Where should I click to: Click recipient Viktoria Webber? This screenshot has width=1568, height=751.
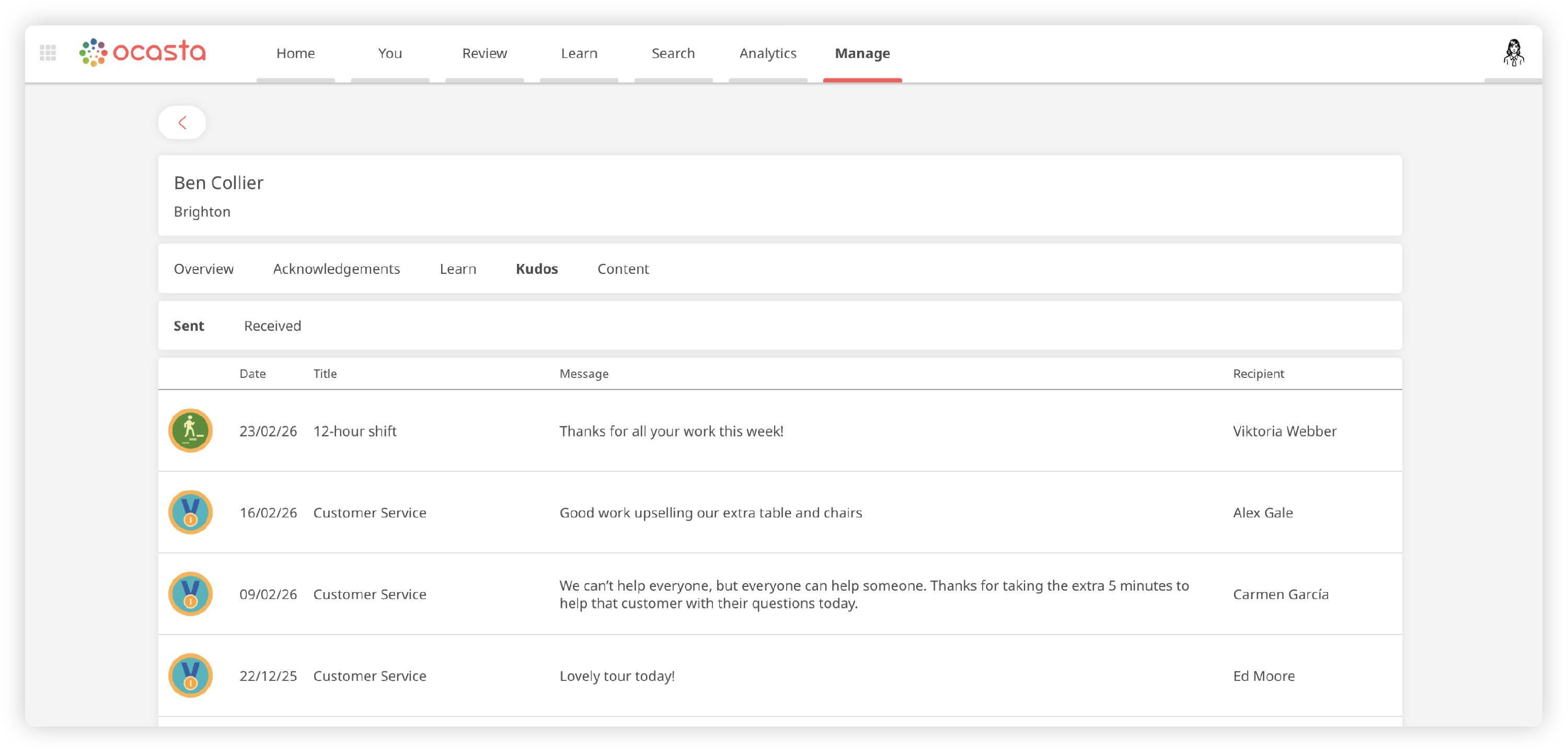click(1284, 431)
